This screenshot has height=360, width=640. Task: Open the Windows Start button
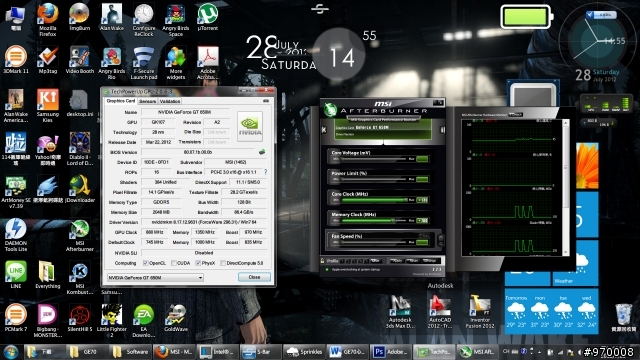11,352
